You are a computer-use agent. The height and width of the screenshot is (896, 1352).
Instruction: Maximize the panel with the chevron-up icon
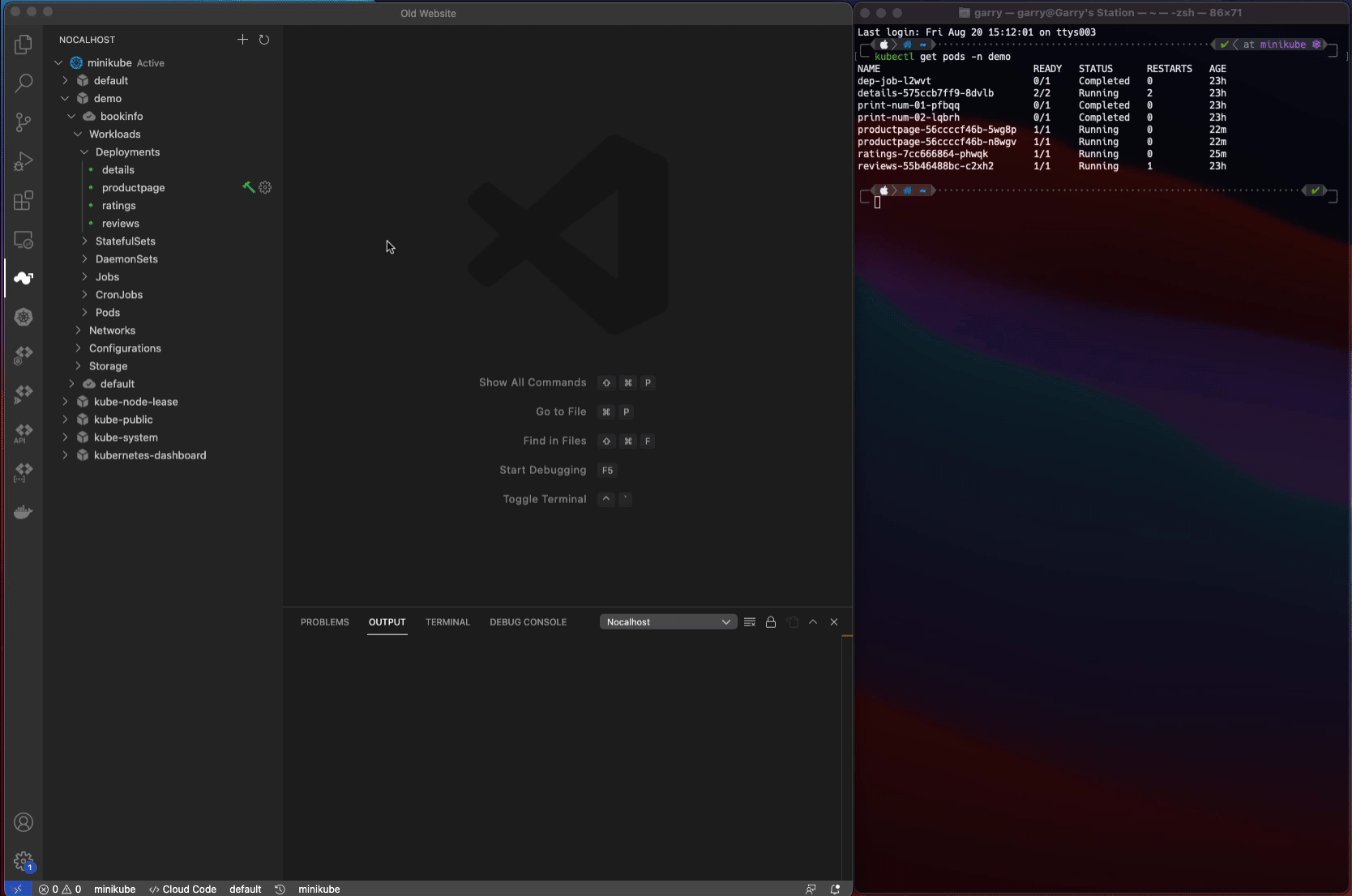point(813,622)
